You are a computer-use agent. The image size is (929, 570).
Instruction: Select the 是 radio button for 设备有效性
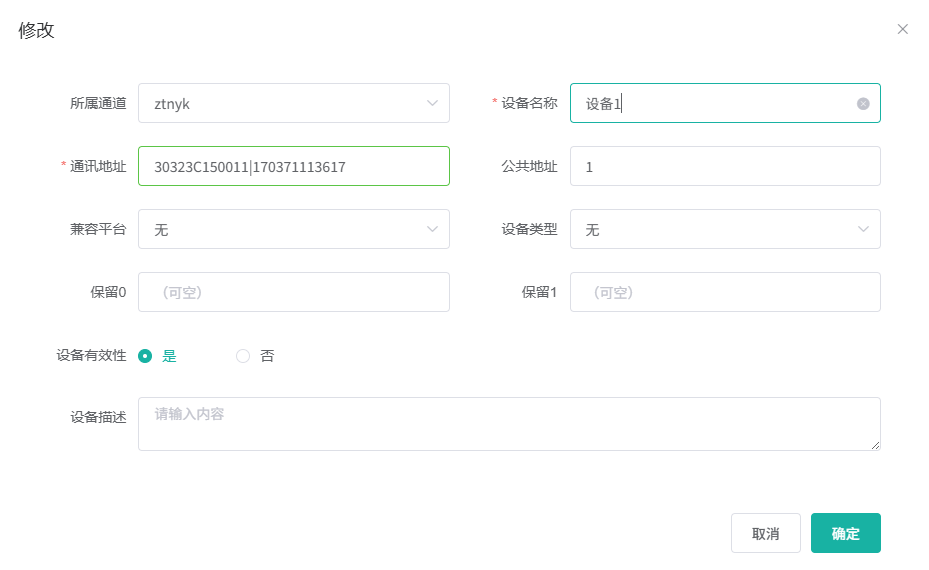point(145,356)
